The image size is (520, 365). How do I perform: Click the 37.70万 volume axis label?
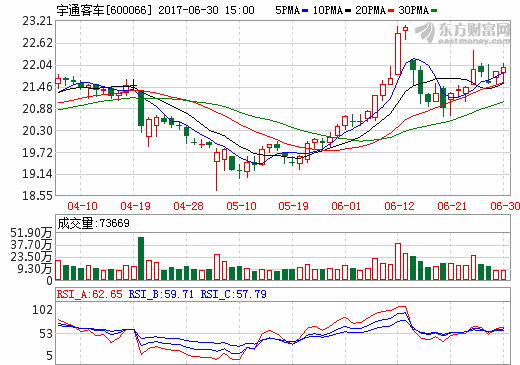[x=31, y=245]
